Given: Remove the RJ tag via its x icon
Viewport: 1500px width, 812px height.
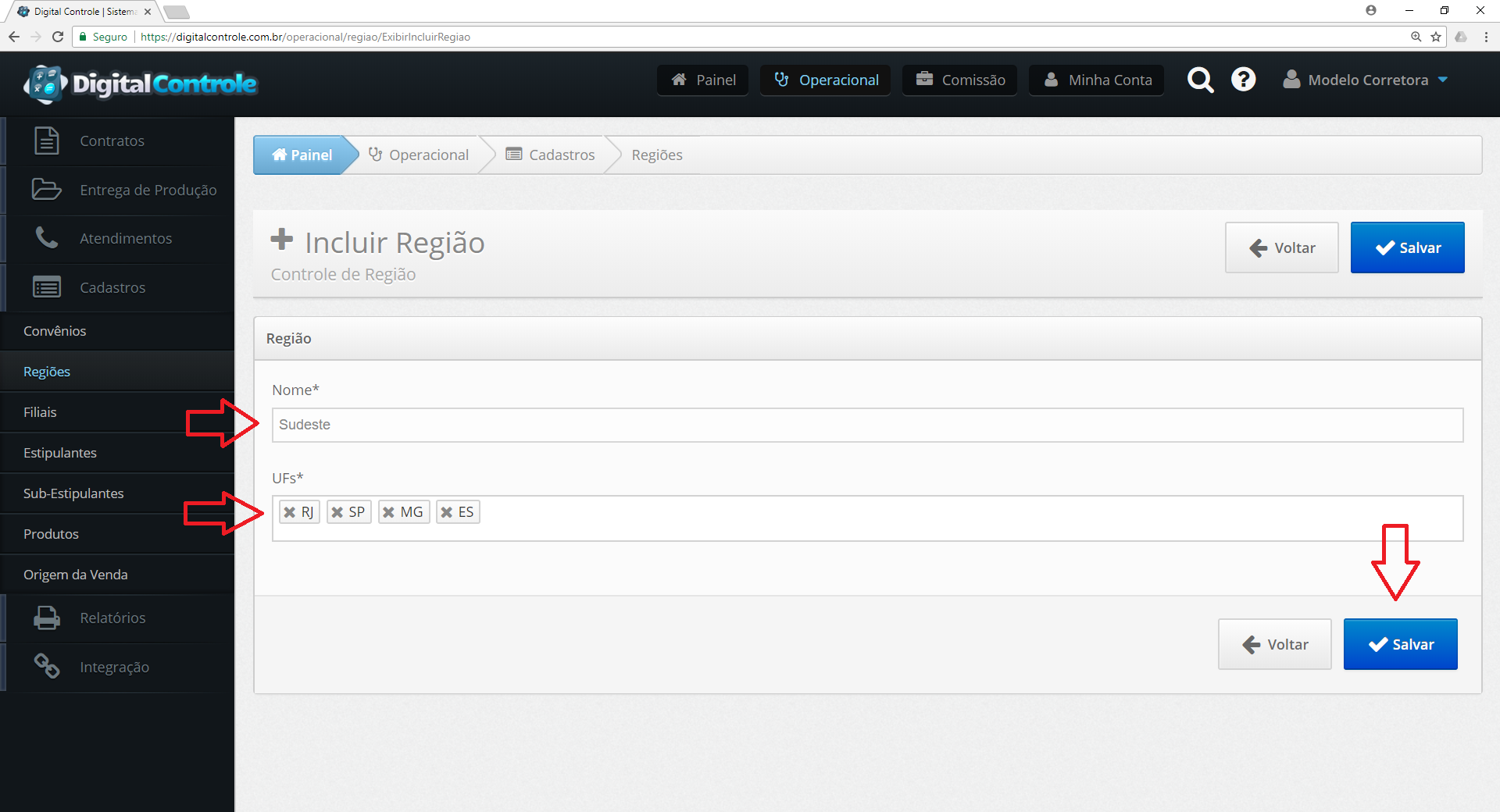Looking at the screenshot, I should 290,512.
